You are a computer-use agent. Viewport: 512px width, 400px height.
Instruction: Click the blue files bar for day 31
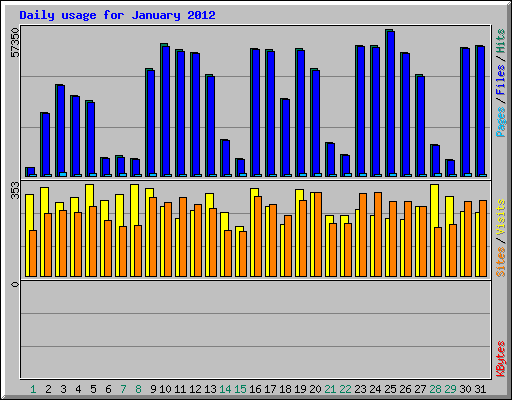point(481,111)
